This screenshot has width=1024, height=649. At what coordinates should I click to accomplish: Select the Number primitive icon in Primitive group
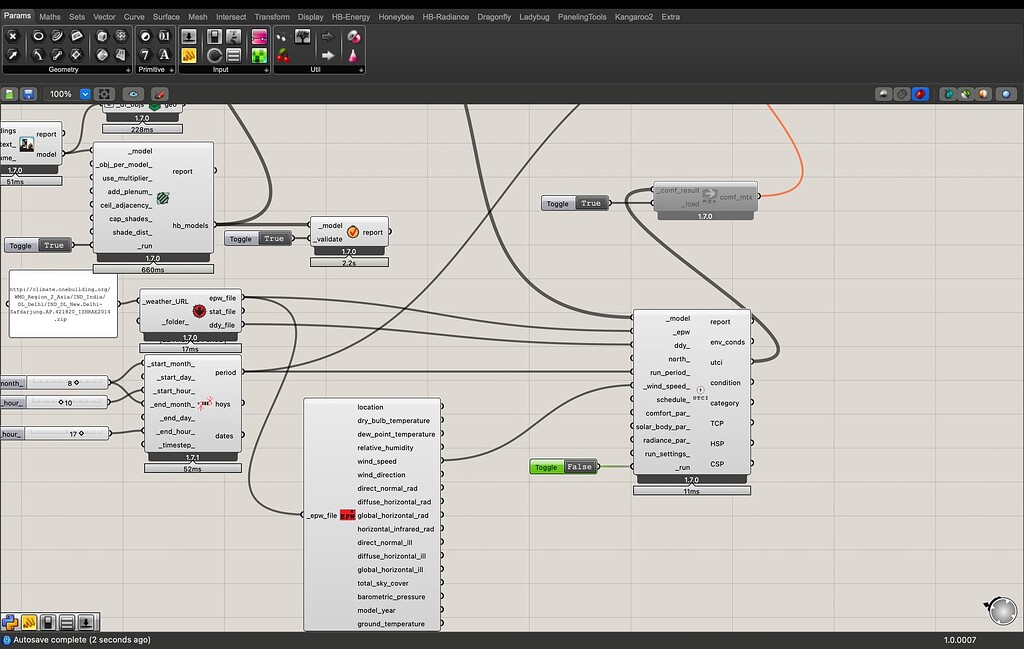click(x=164, y=36)
